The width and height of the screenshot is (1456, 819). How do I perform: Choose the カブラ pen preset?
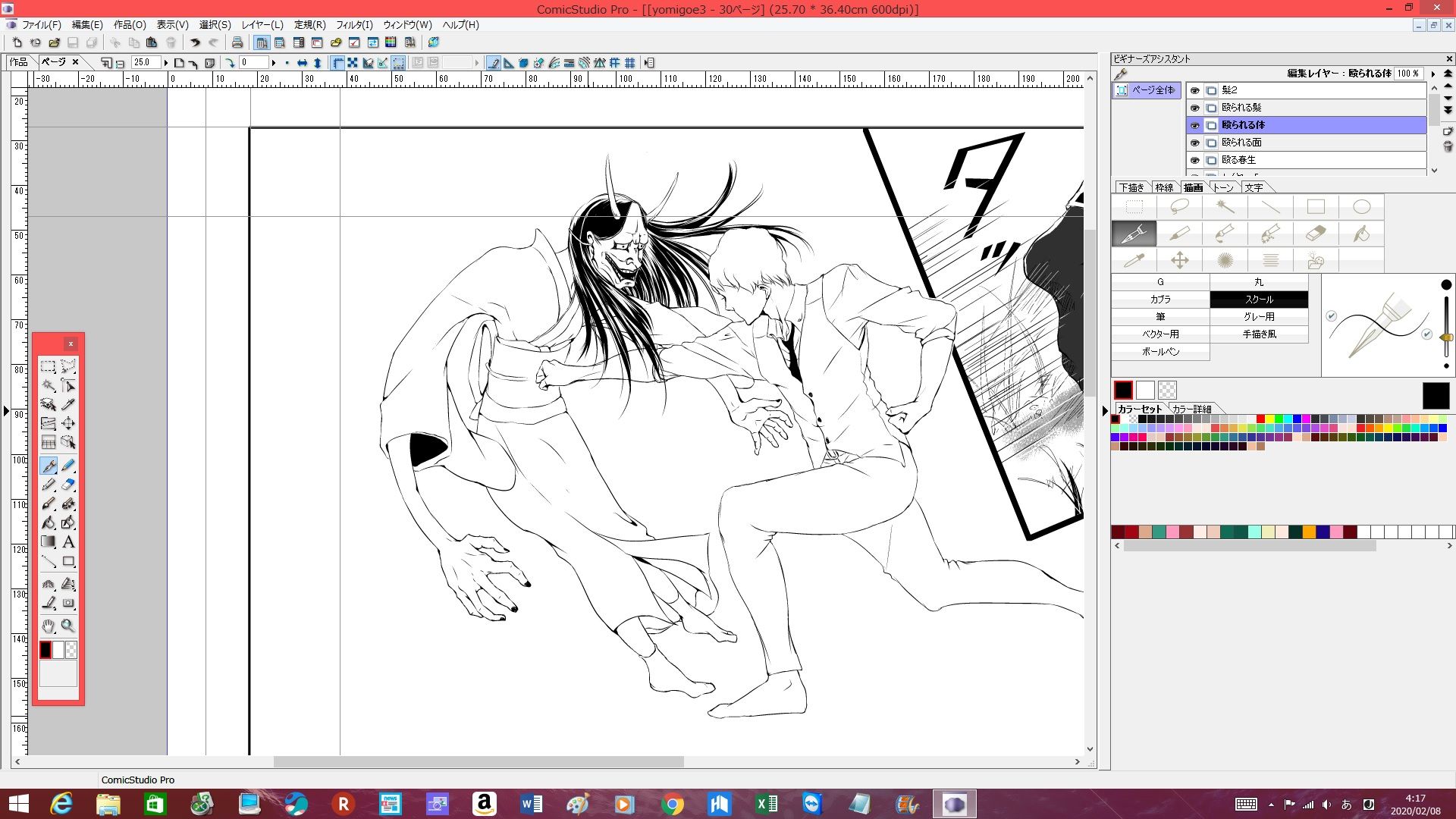pos(1160,300)
